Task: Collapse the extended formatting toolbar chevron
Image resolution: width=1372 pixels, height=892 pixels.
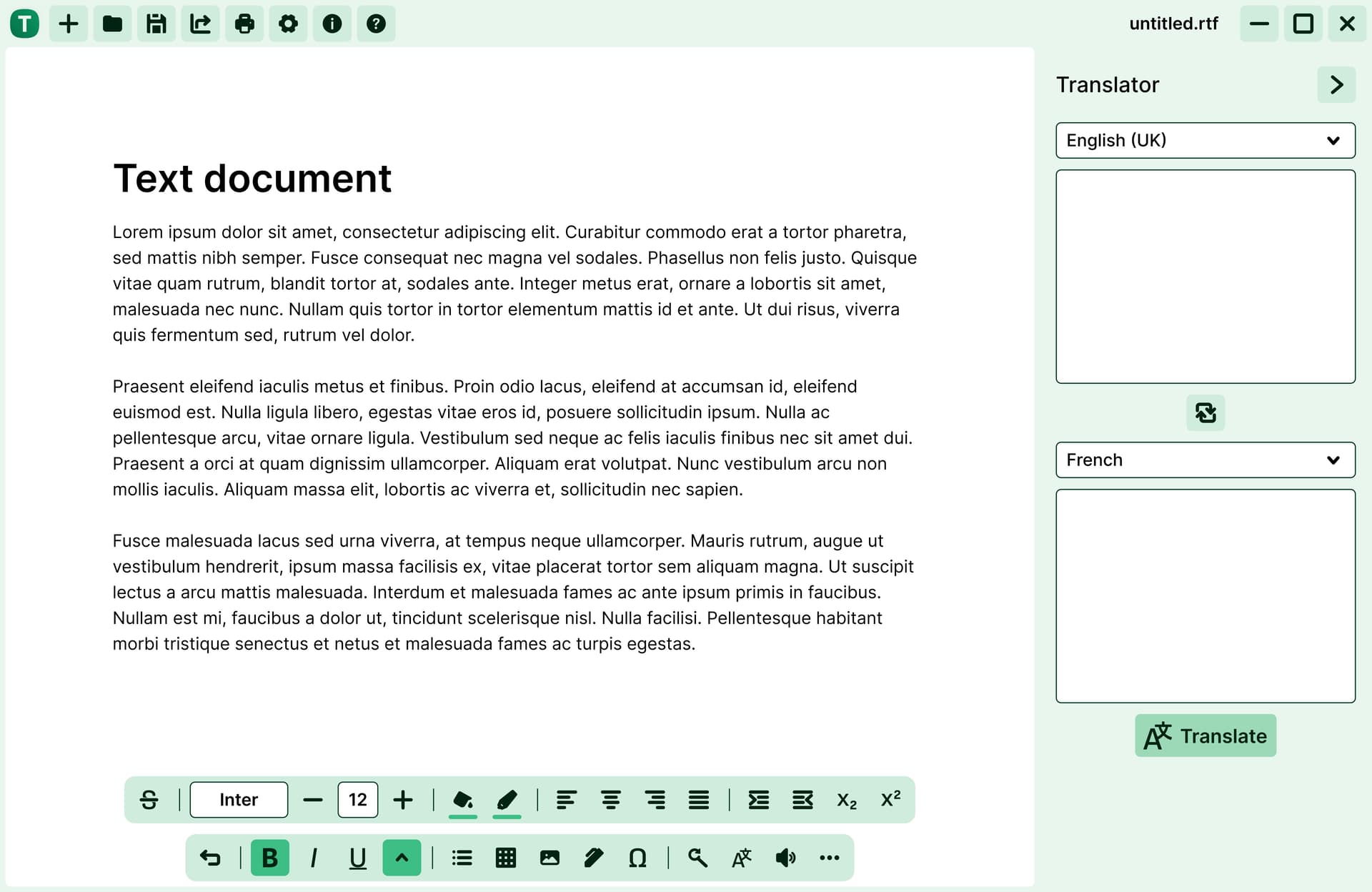Action: coord(402,858)
